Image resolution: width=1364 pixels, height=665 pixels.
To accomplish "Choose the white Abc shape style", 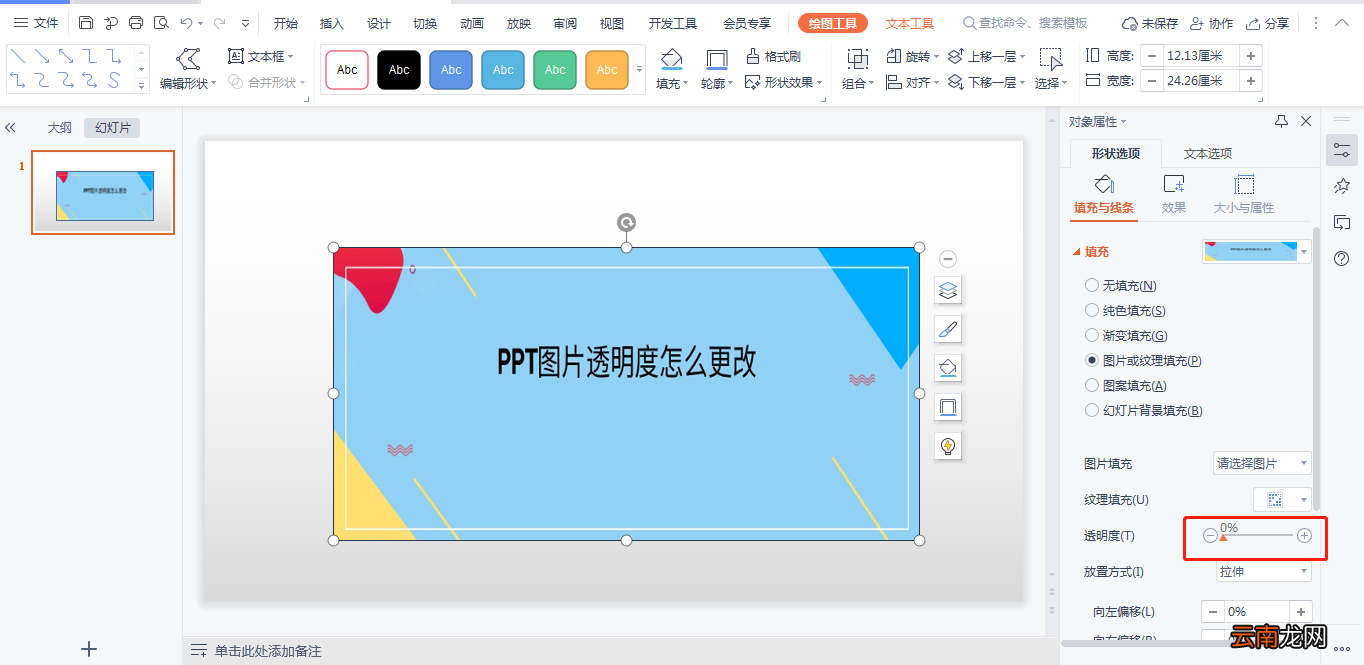I will (x=347, y=70).
